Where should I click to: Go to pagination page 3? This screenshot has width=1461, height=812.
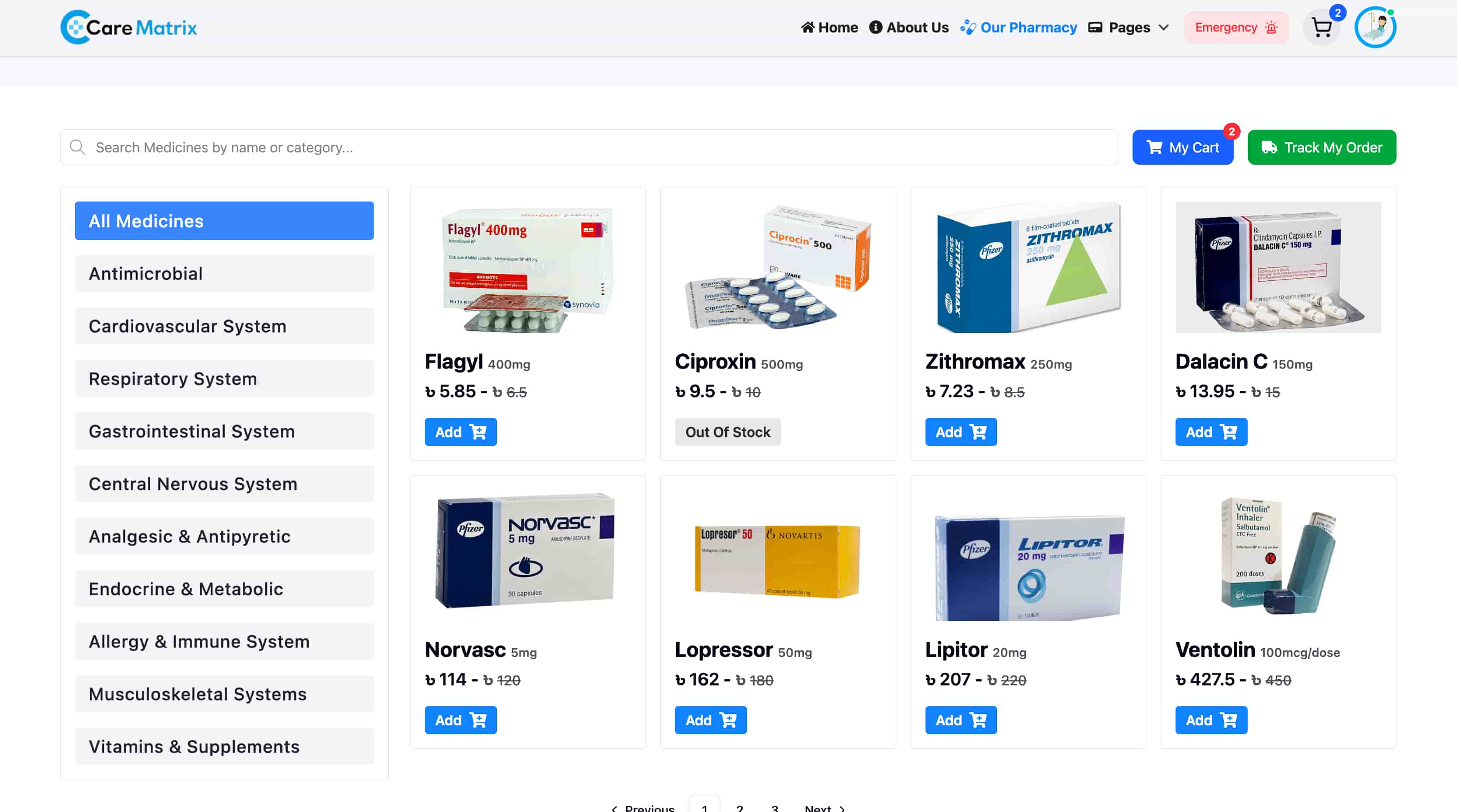point(776,808)
